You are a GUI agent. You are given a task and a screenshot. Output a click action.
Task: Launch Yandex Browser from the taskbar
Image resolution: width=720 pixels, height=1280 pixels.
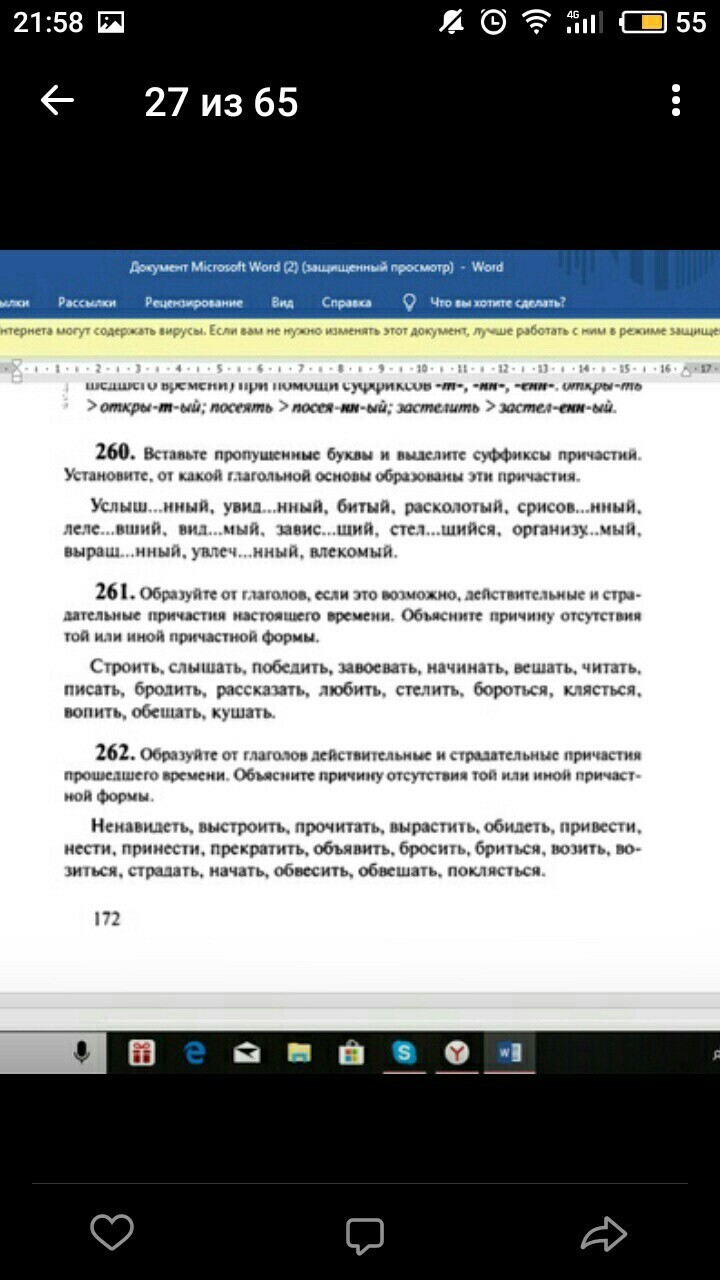[457, 1052]
